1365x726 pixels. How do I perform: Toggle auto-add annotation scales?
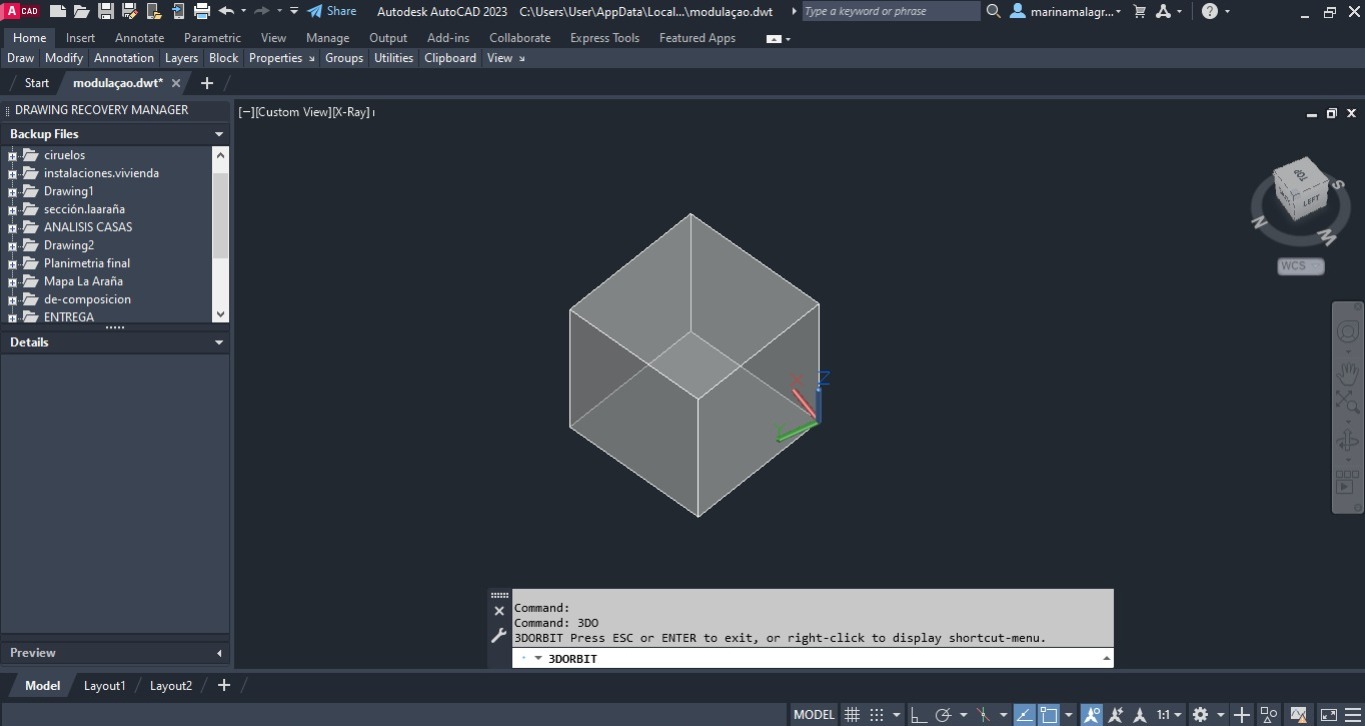pyautogui.click(x=1116, y=715)
